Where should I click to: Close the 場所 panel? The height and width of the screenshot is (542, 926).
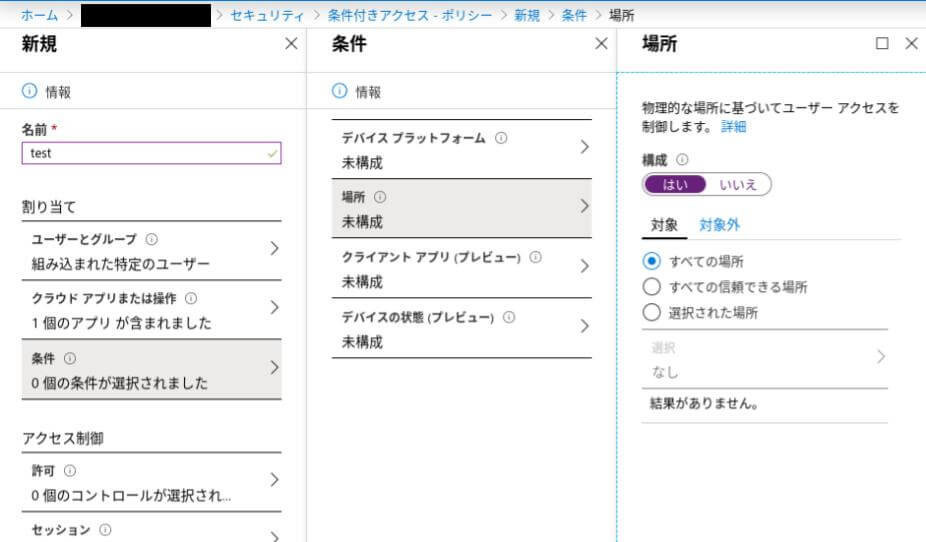[911, 44]
